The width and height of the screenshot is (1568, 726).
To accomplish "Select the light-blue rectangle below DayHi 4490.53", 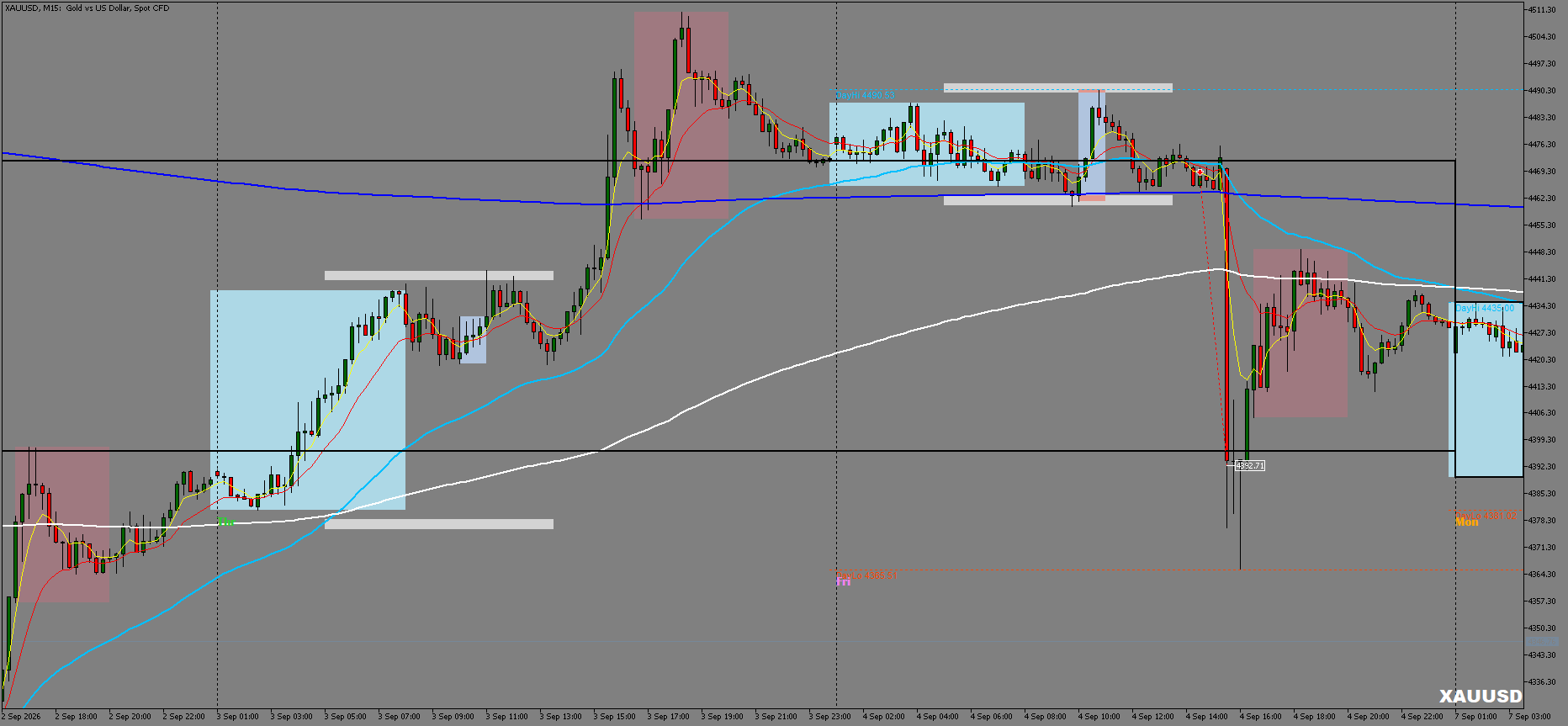I will [927, 144].
